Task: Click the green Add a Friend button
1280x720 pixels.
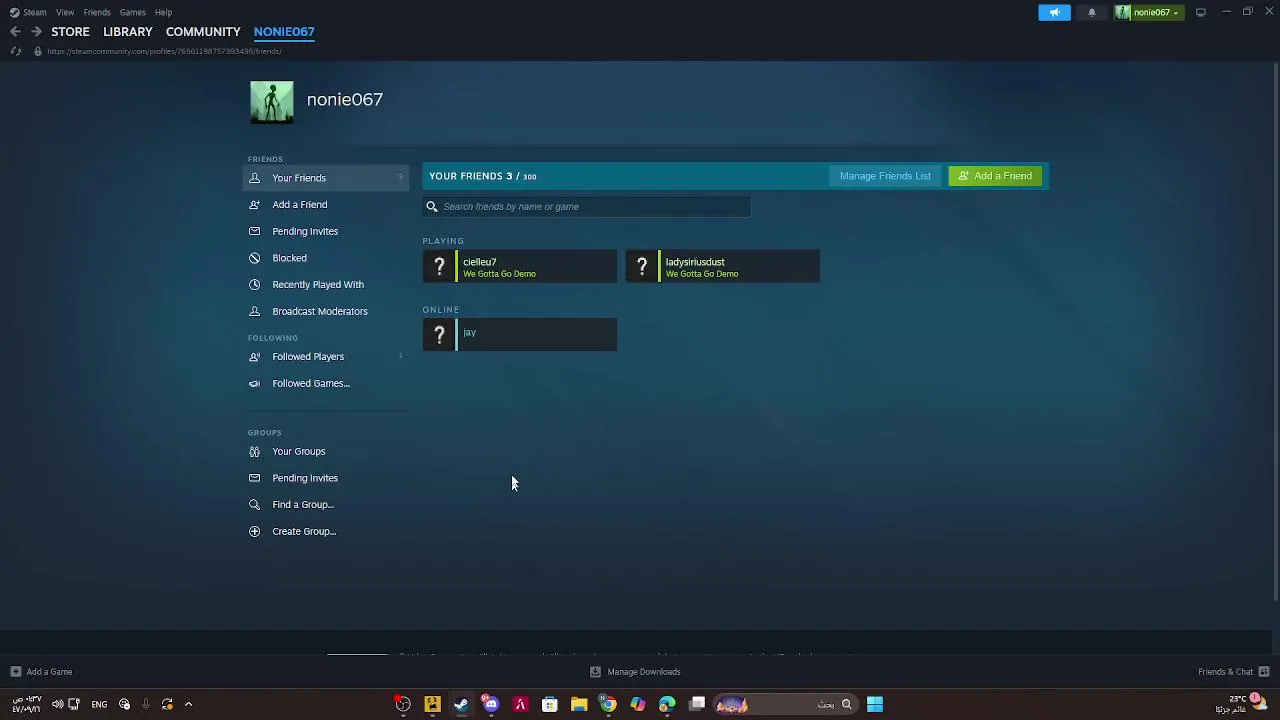Action: pos(995,176)
